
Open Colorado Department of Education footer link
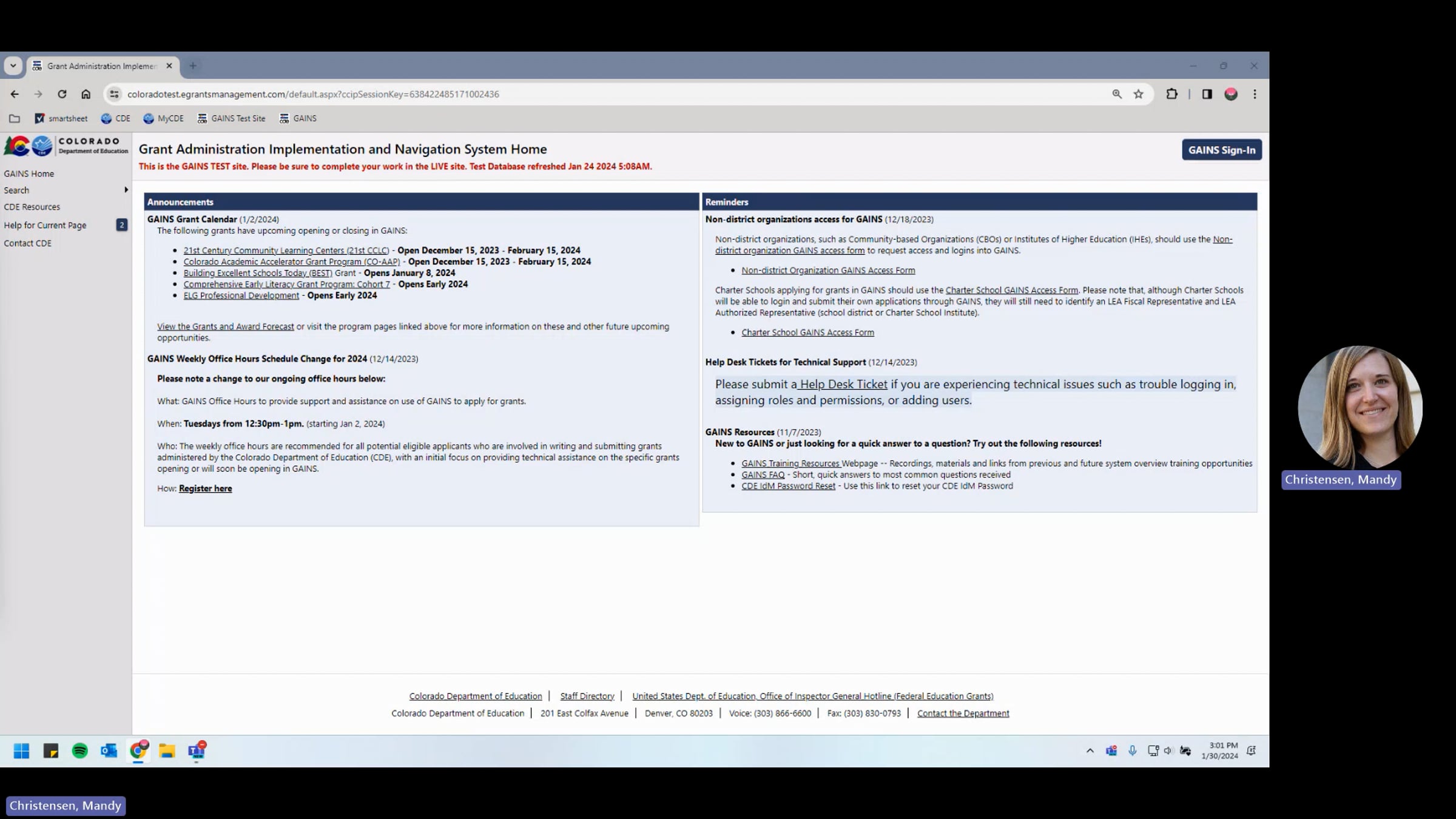coord(476,696)
